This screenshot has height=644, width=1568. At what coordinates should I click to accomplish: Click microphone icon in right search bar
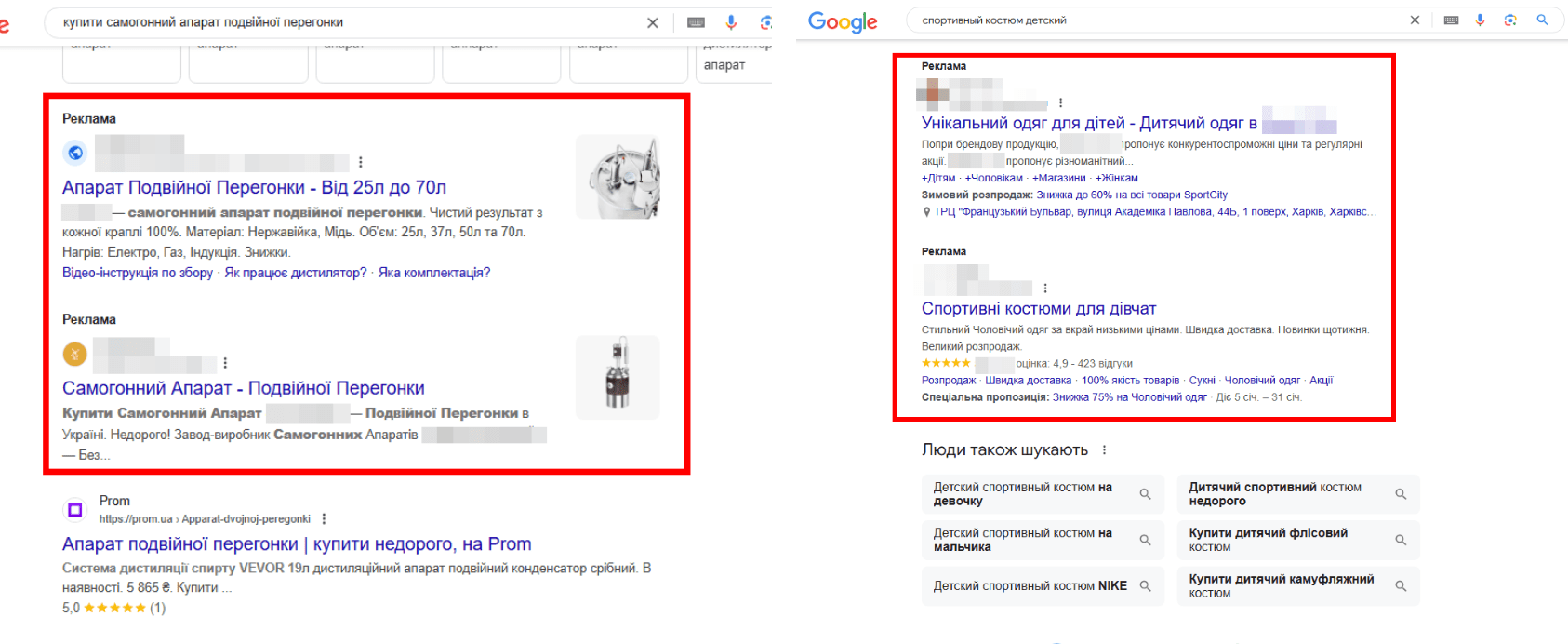1481,20
